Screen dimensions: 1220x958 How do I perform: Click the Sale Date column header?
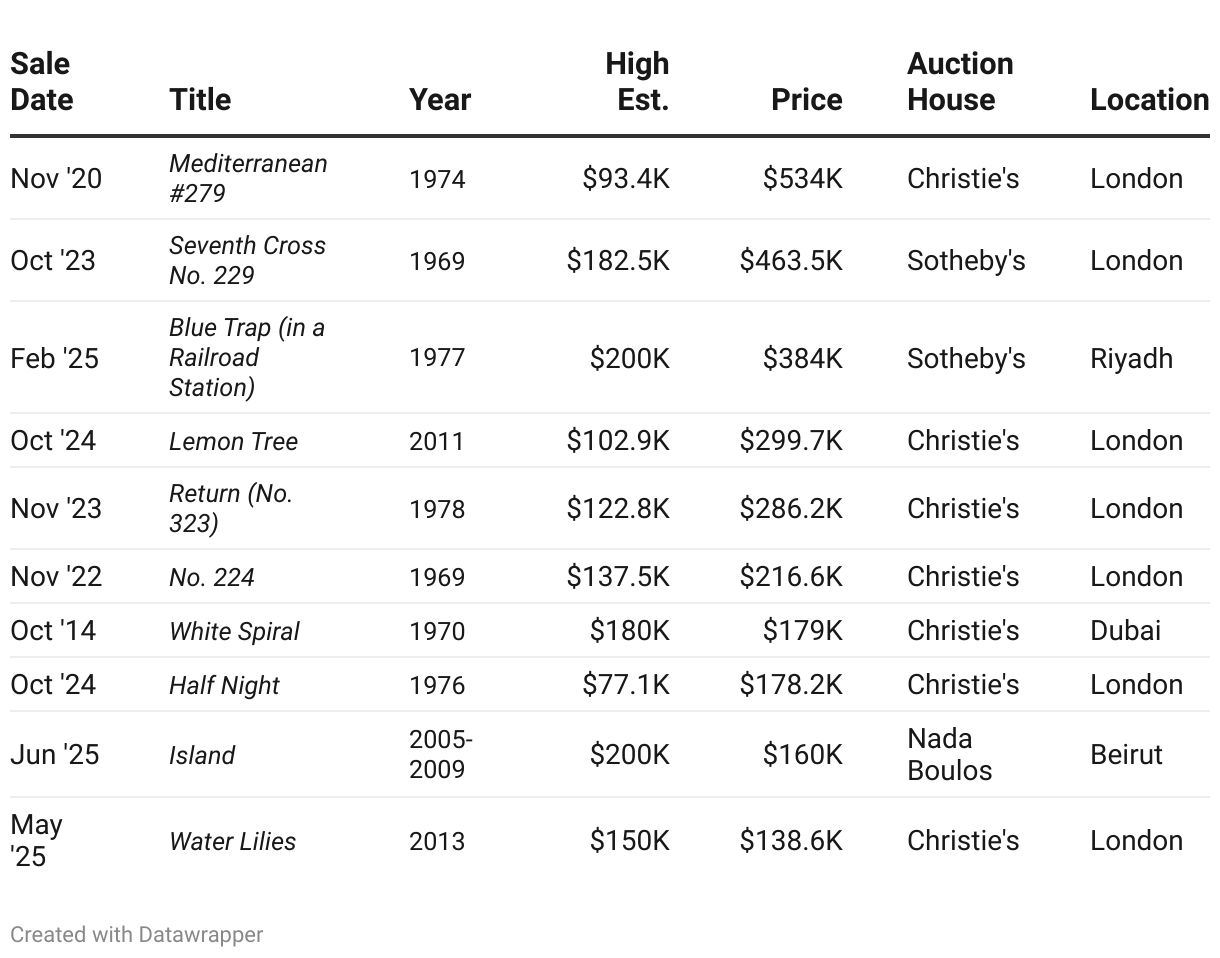[42, 82]
